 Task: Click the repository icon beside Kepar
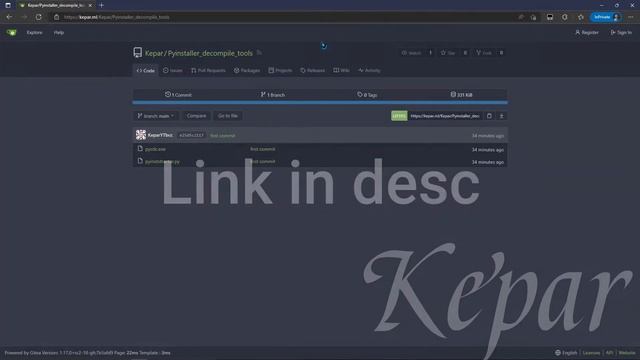(138, 53)
